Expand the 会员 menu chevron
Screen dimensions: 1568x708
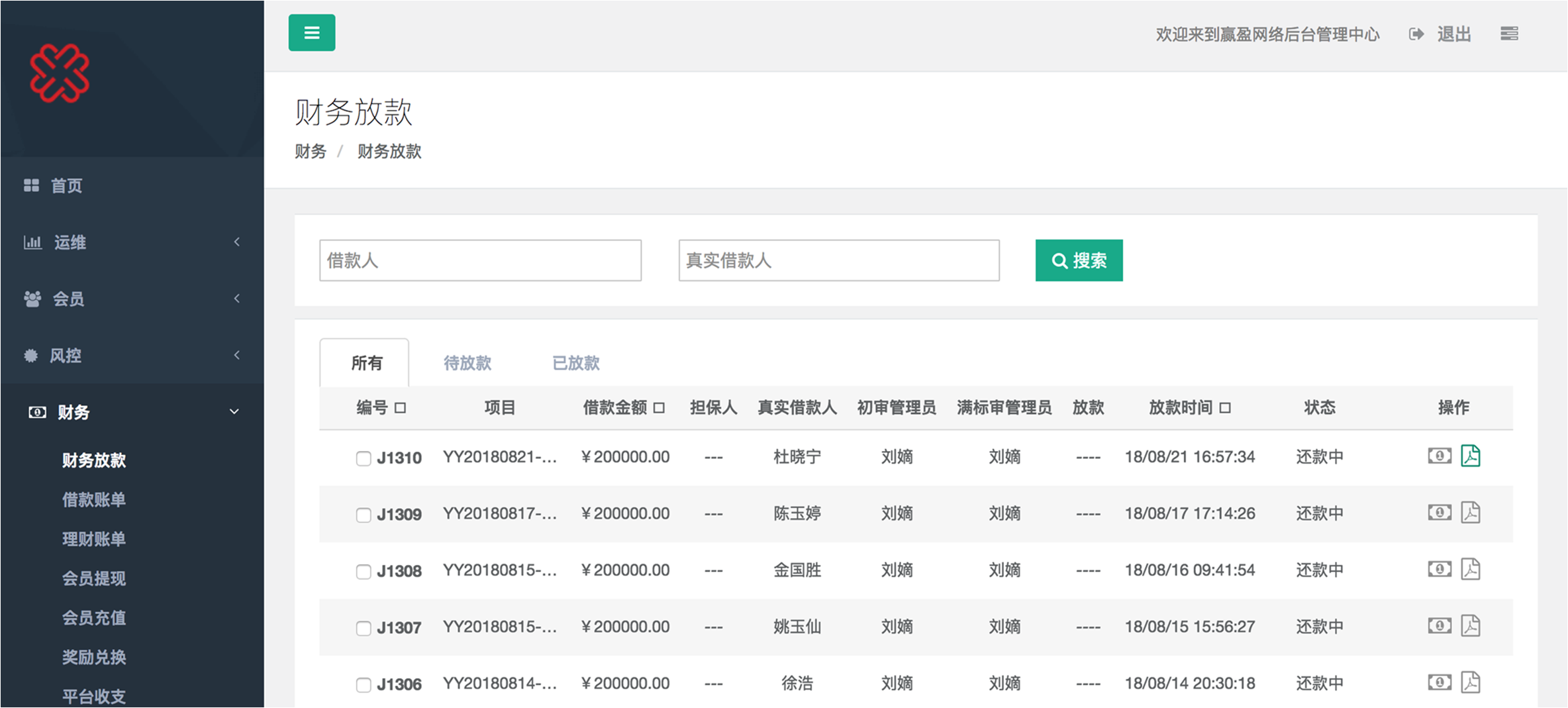tap(237, 298)
